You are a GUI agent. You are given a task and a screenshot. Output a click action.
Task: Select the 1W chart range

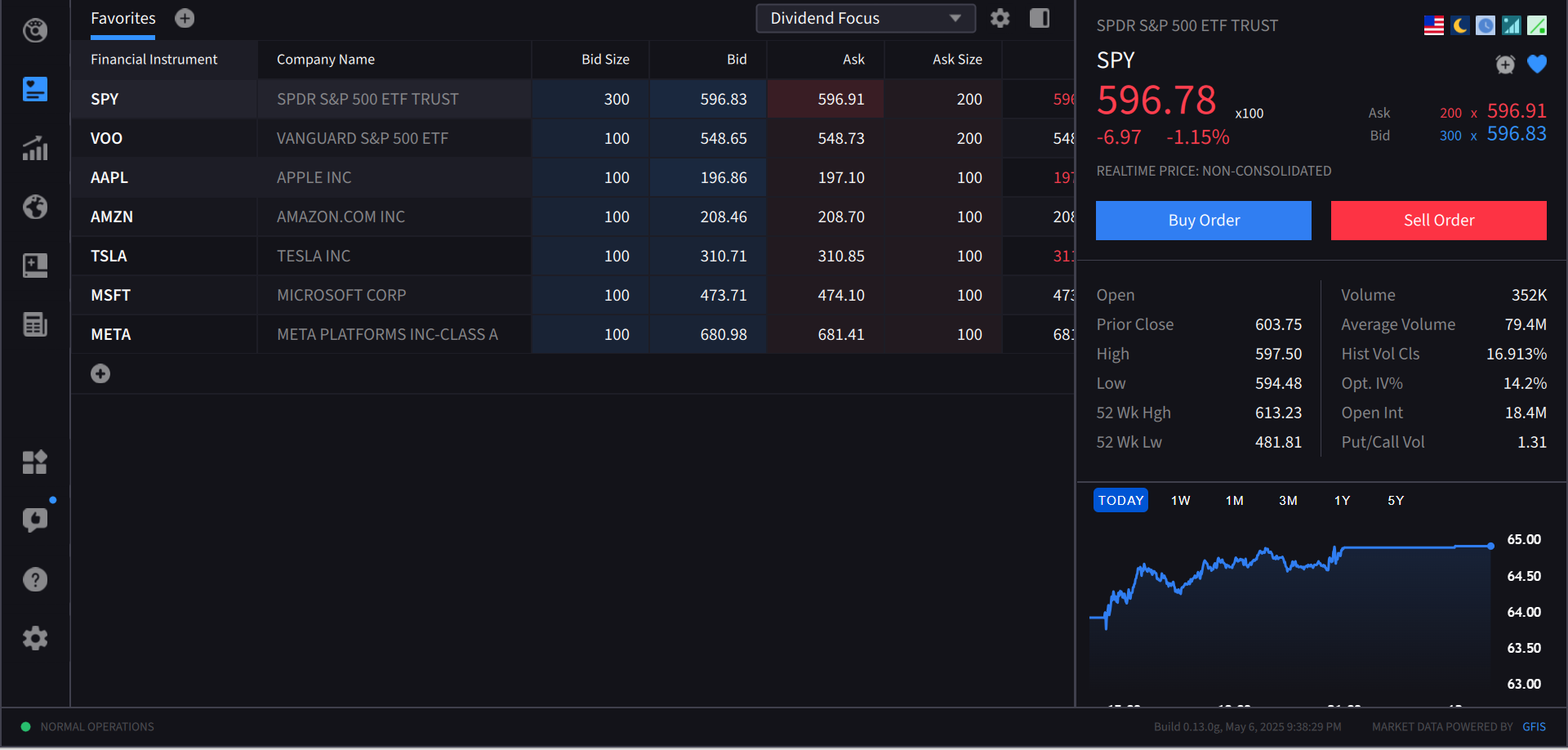point(1181,500)
